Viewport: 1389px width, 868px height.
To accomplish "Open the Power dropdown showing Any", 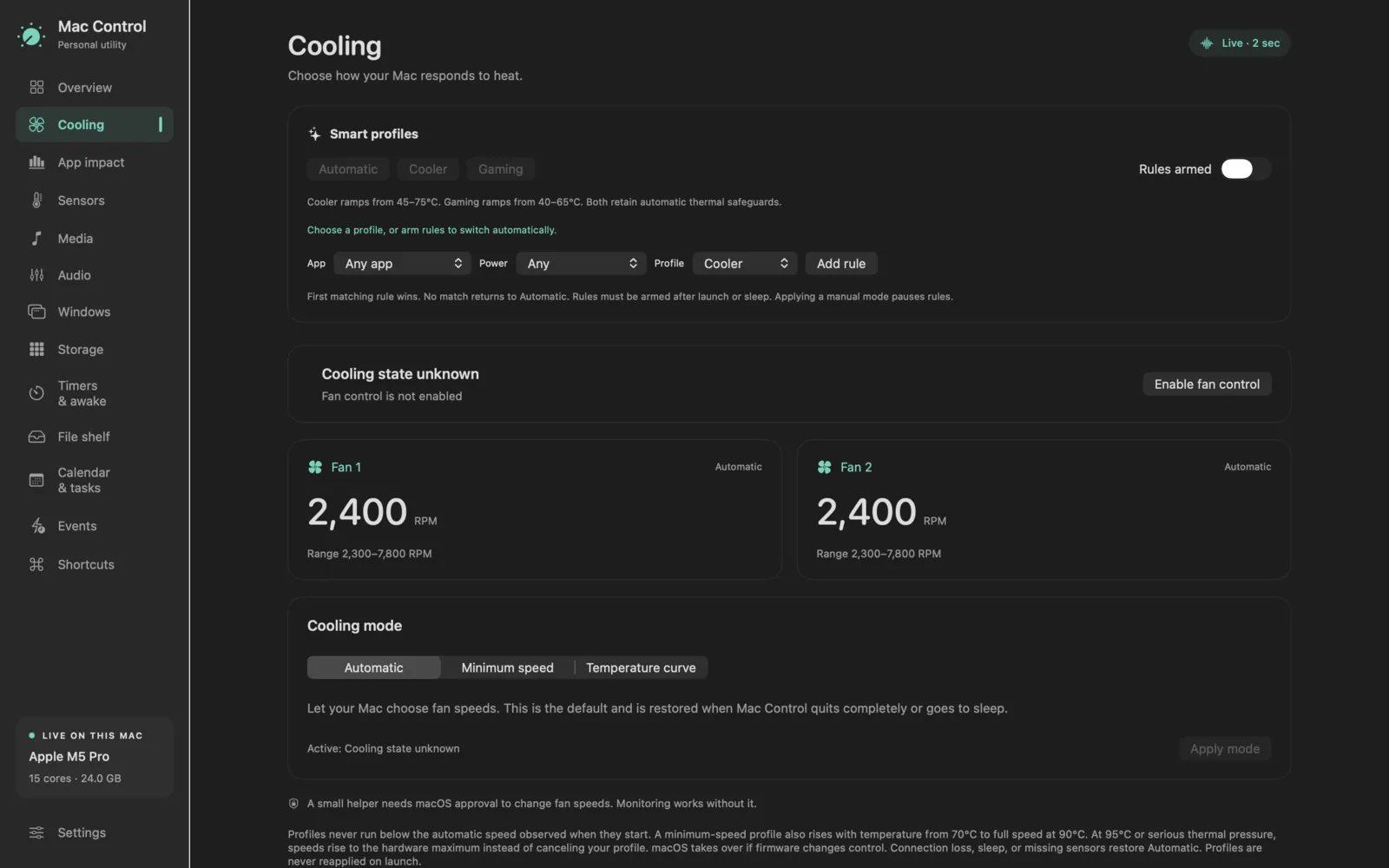I will coord(582,263).
